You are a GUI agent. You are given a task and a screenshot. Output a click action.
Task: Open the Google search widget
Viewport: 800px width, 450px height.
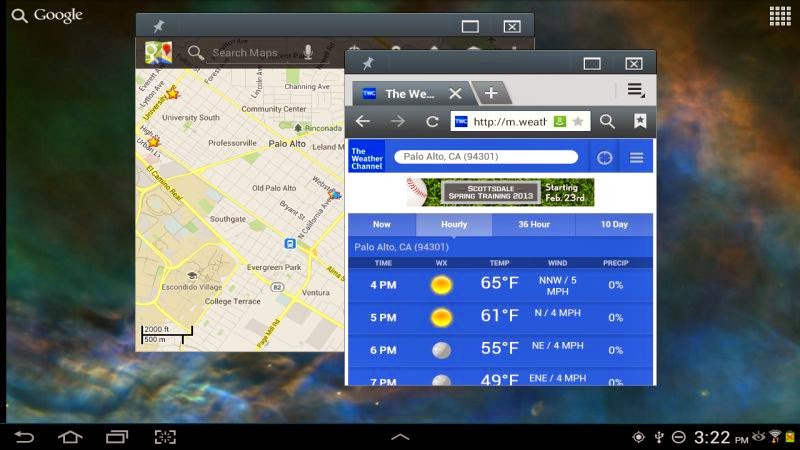[x=47, y=15]
